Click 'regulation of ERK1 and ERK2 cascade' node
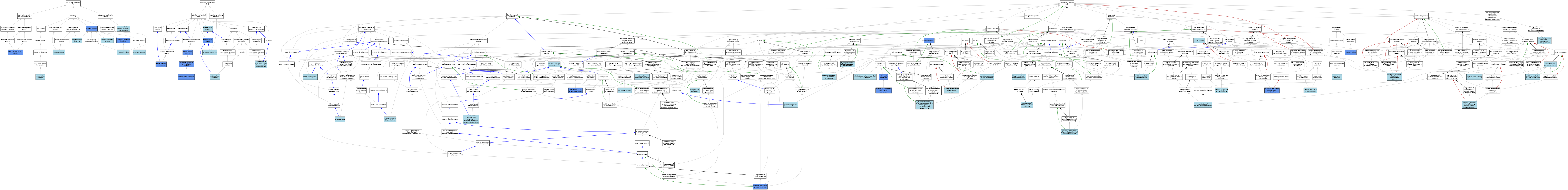This screenshot has width=1568, height=190. [1027, 105]
